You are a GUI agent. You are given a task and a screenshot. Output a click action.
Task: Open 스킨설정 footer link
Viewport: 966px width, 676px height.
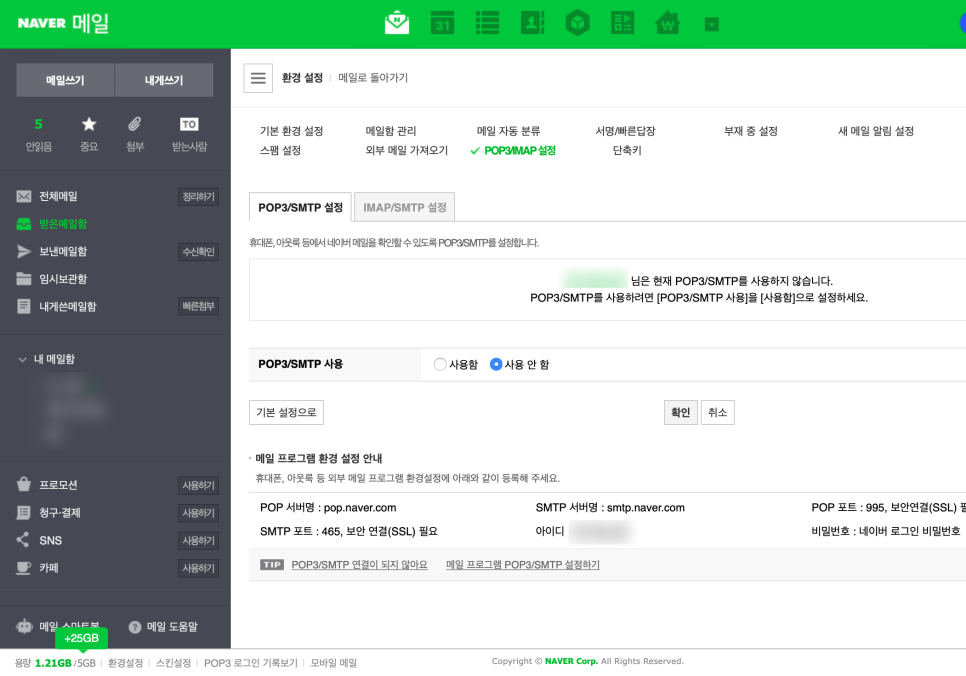click(173, 663)
